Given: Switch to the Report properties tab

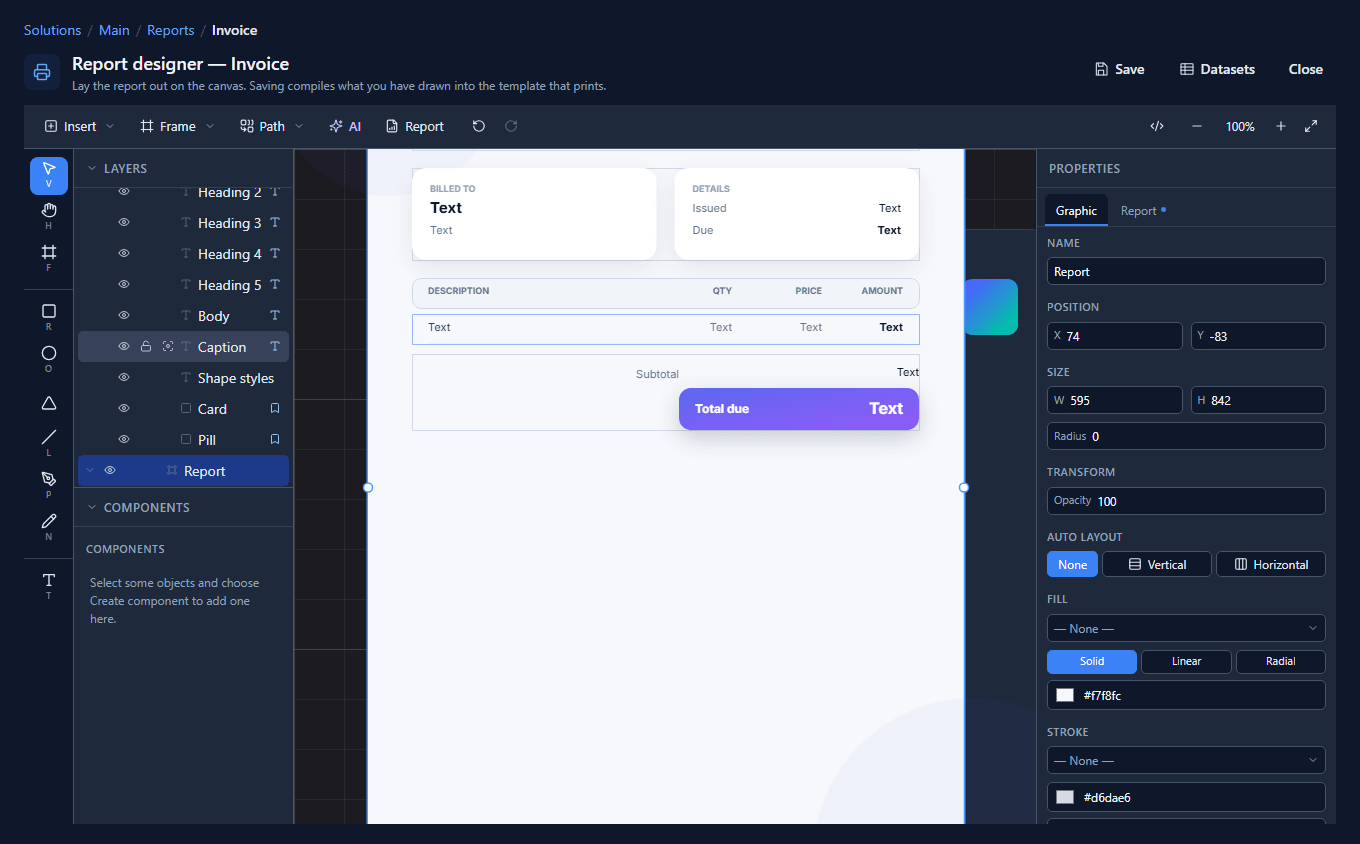Looking at the screenshot, I should (1143, 211).
